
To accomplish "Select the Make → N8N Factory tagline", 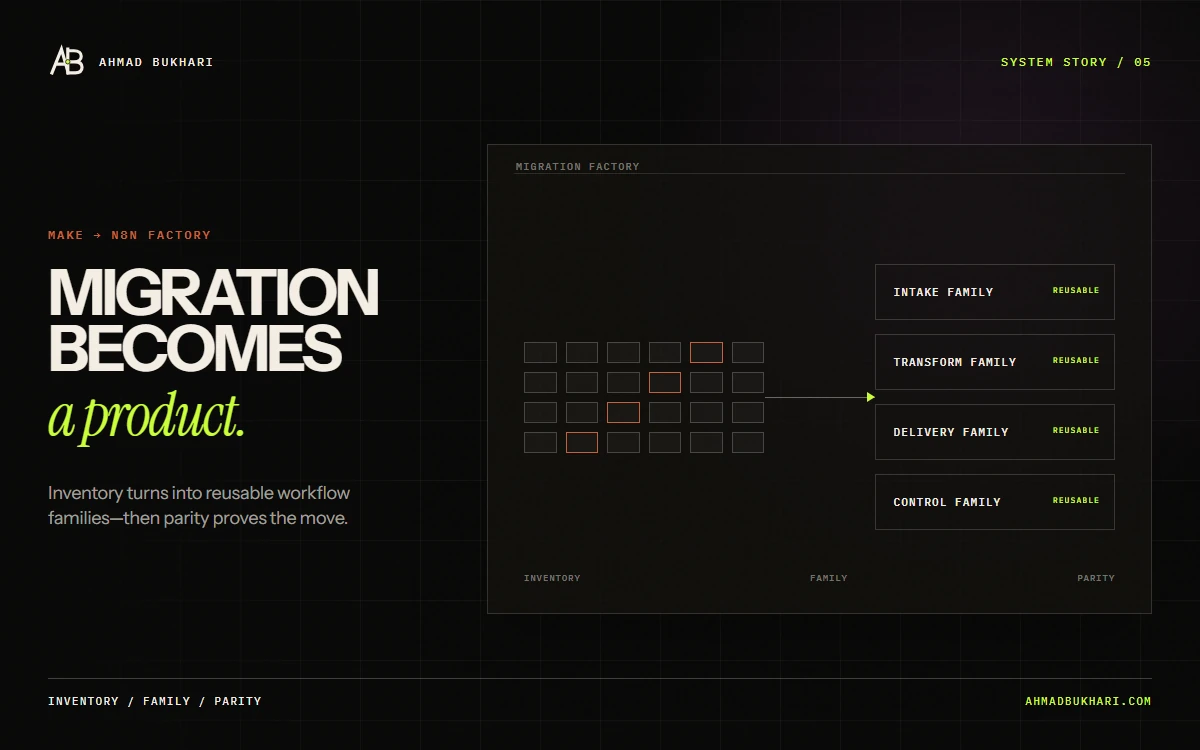I will (130, 235).
